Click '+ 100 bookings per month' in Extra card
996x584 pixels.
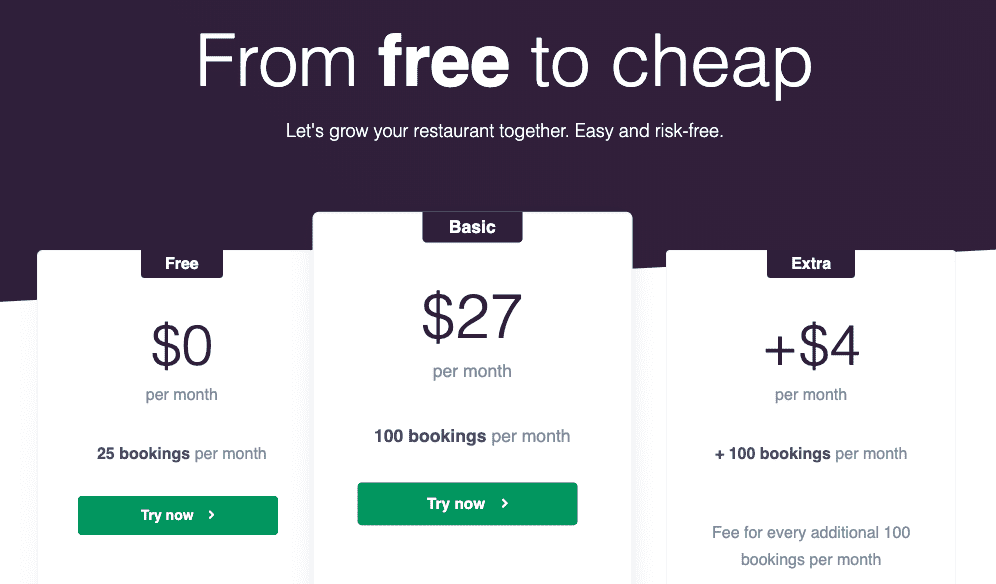[x=811, y=454]
